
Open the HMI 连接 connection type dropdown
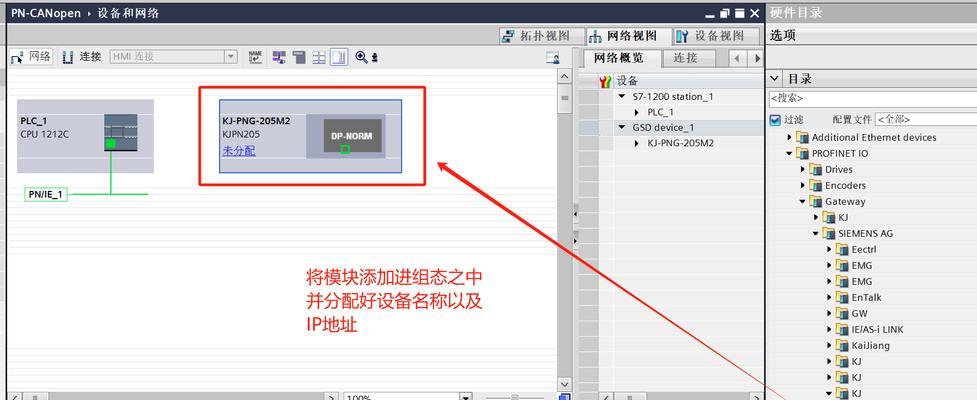[x=231, y=57]
